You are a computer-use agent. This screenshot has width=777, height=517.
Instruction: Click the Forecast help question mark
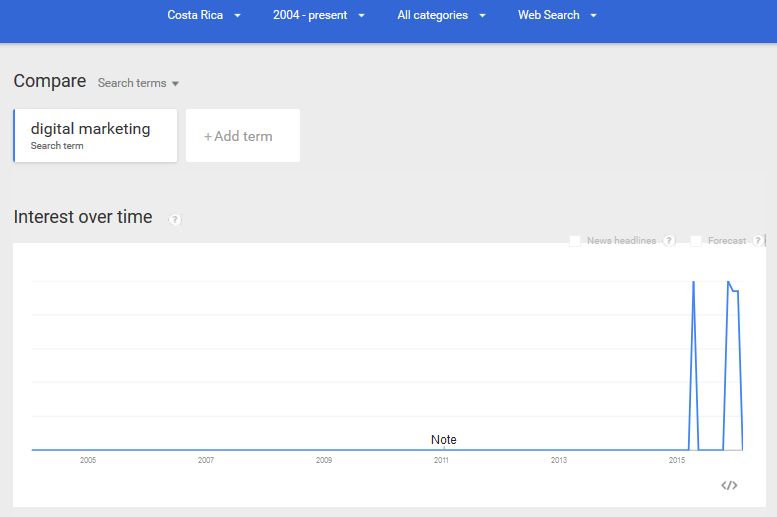pos(758,240)
